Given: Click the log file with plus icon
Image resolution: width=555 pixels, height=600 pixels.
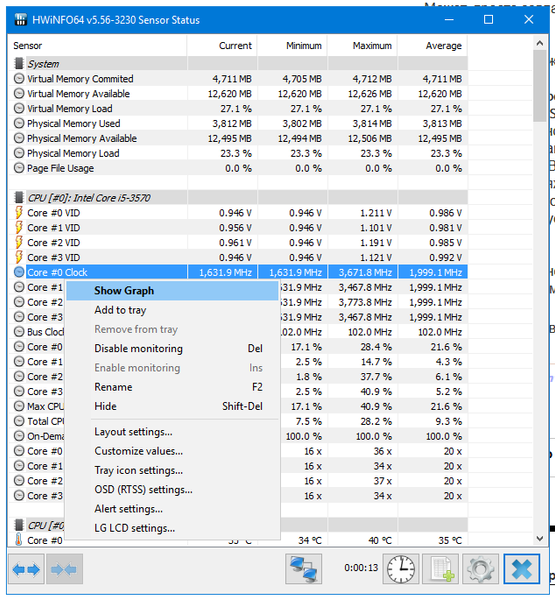Looking at the screenshot, I should coord(441,569).
